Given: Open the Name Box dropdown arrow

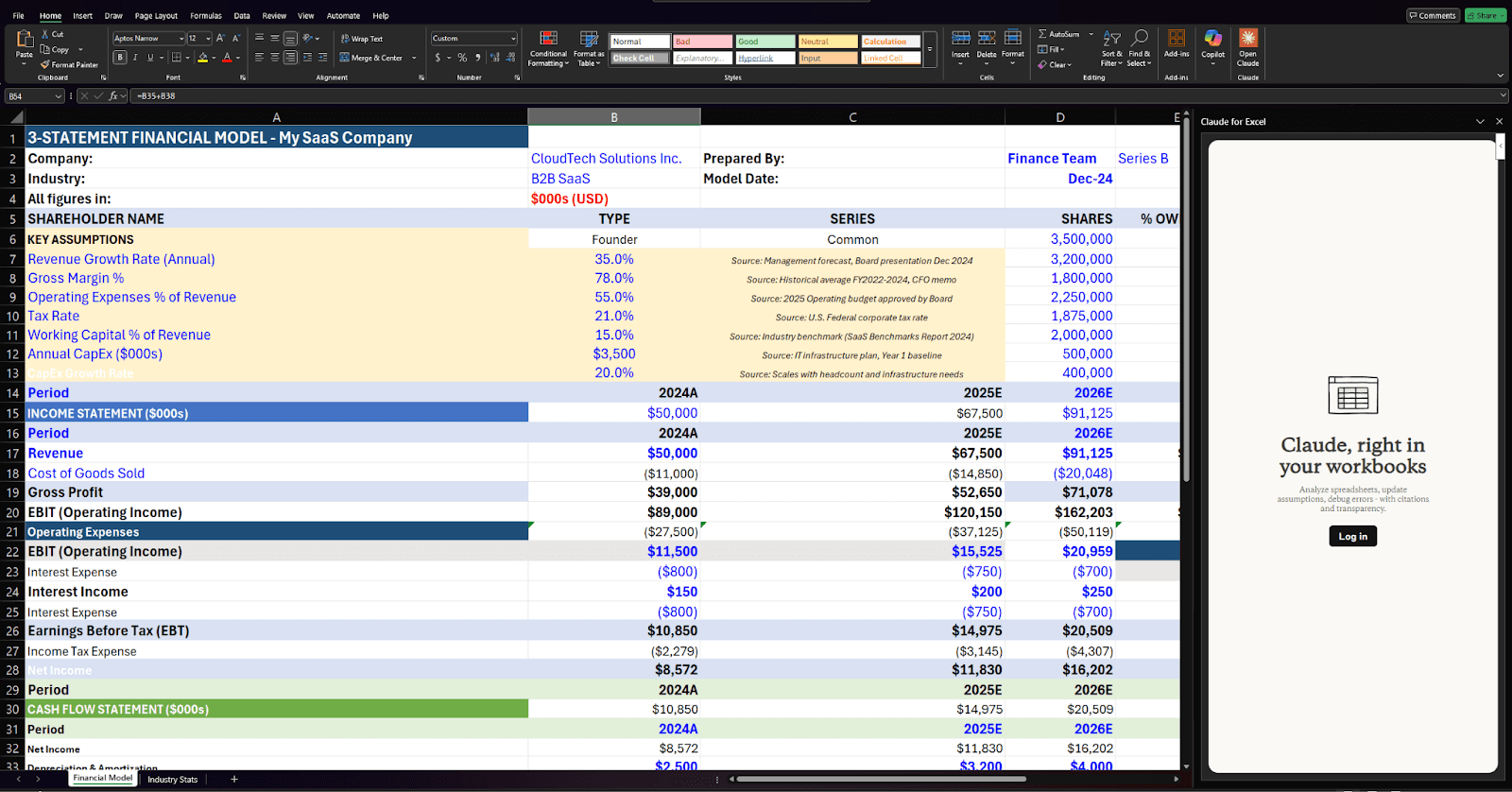Looking at the screenshot, I should coord(58,95).
